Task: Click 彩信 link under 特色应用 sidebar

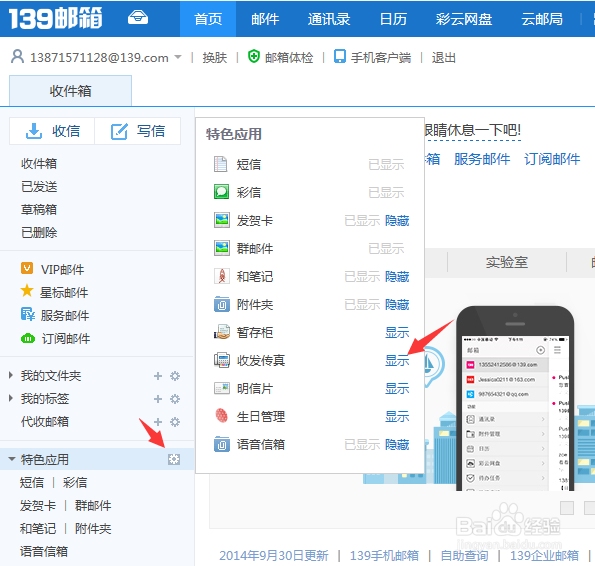Action: click(75, 483)
